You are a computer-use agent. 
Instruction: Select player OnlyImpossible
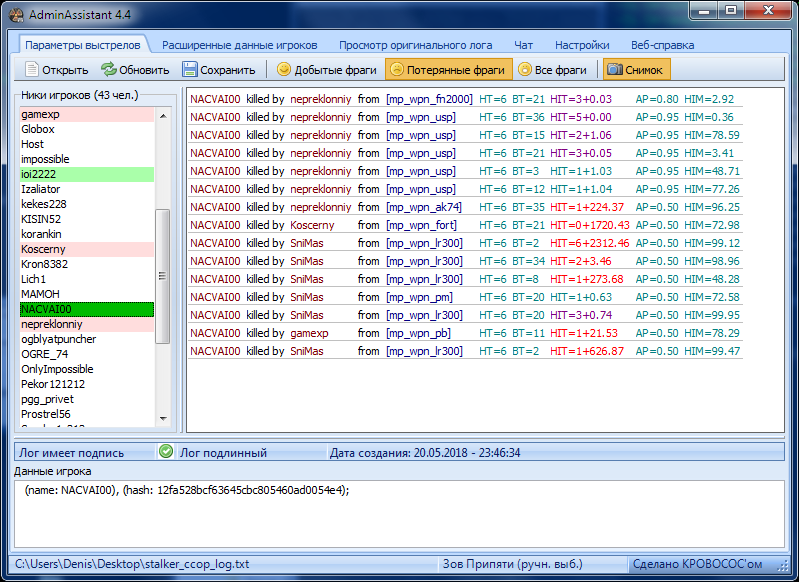tap(87, 369)
